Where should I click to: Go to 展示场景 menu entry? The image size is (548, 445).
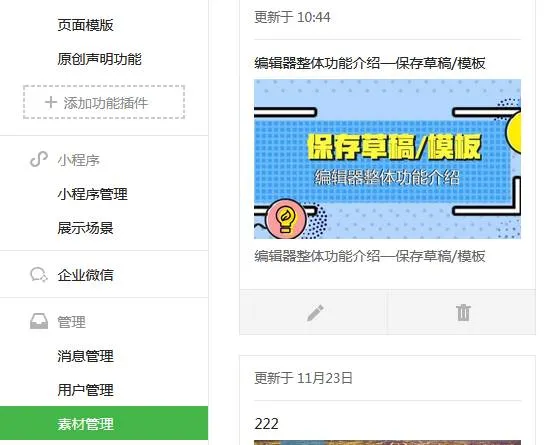86,228
